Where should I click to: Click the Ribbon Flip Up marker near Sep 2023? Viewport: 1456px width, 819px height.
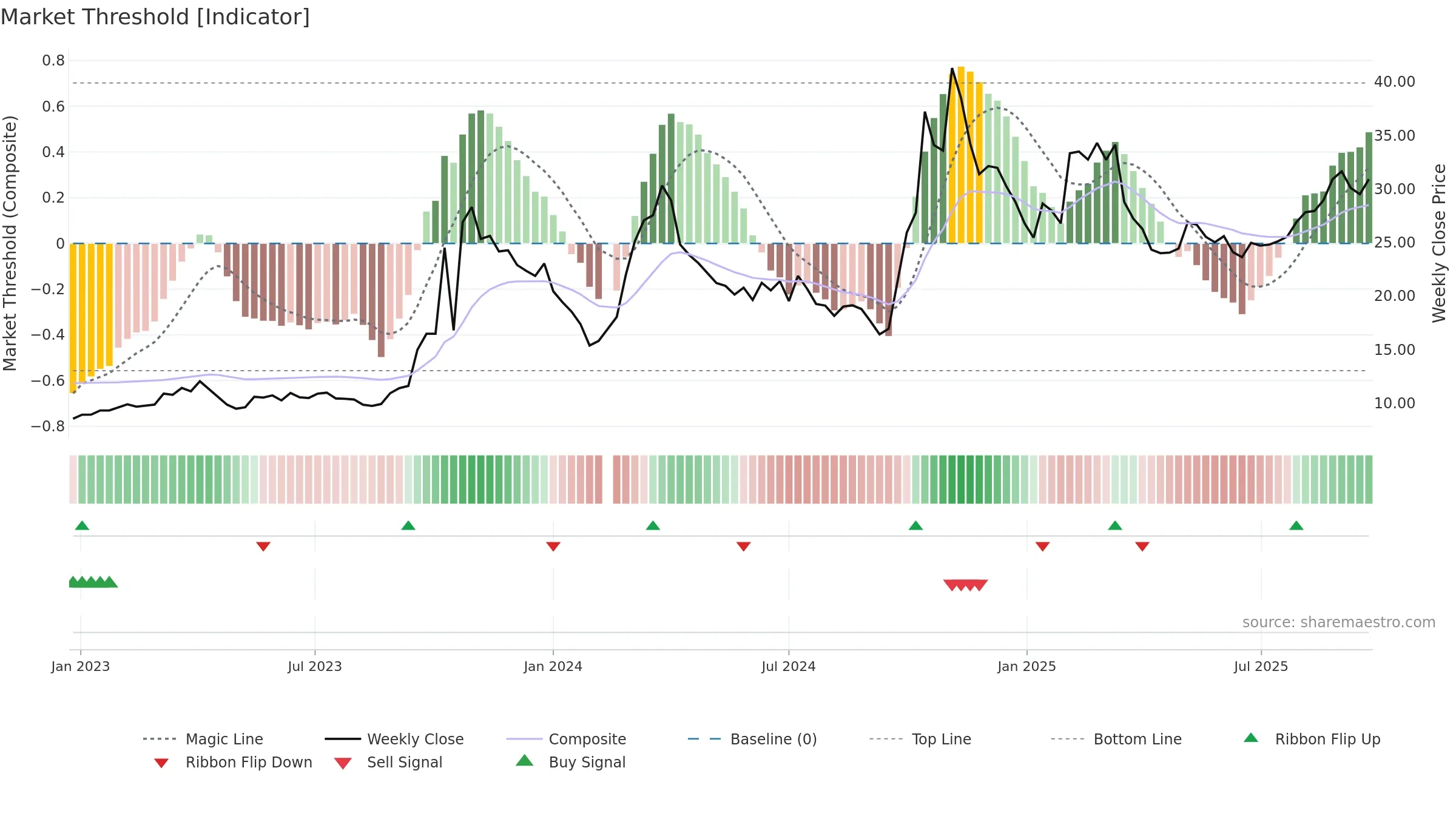pyautogui.click(x=408, y=525)
